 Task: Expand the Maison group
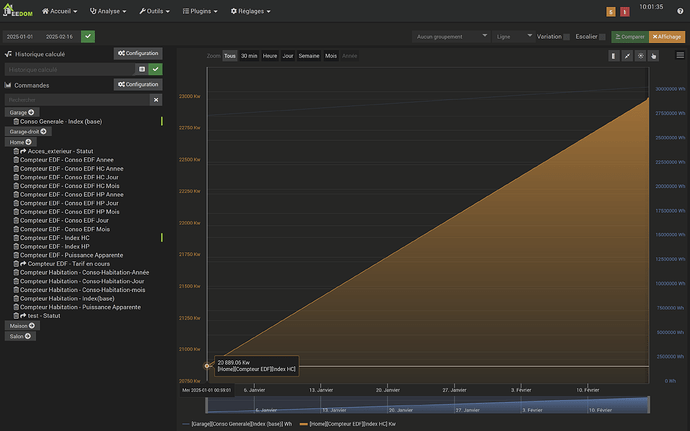[x=22, y=326]
